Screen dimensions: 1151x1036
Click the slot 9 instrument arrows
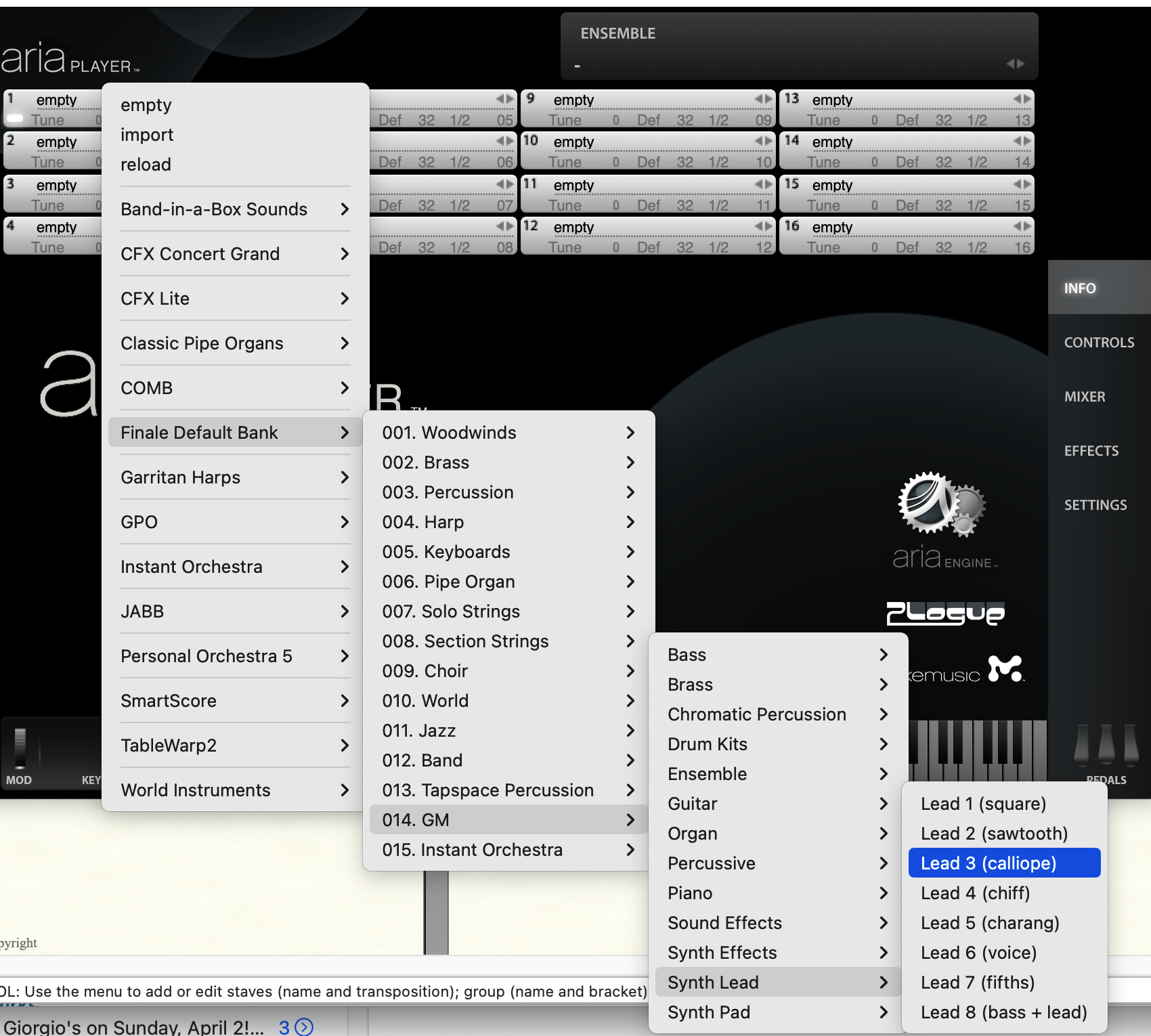763,100
